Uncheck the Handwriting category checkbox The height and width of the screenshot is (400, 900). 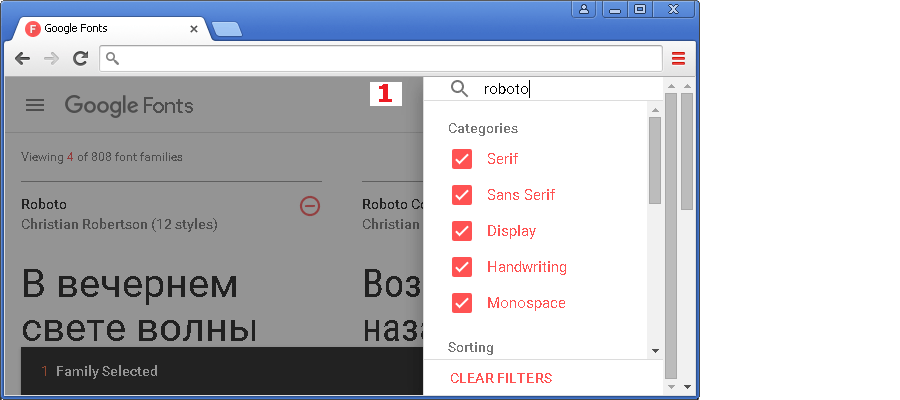pyautogui.click(x=462, y=267)
